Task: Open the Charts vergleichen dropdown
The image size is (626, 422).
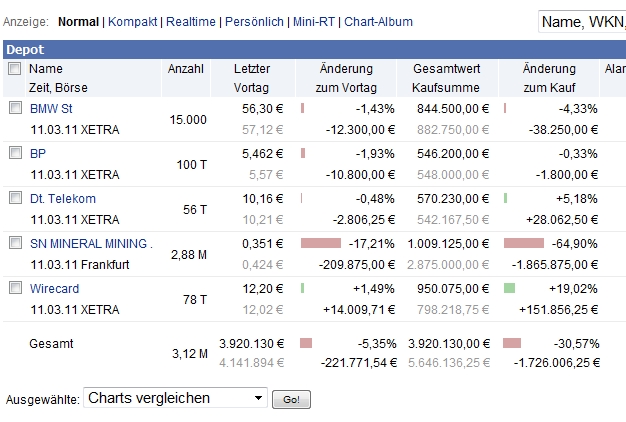Action: (x=176, y=398)
